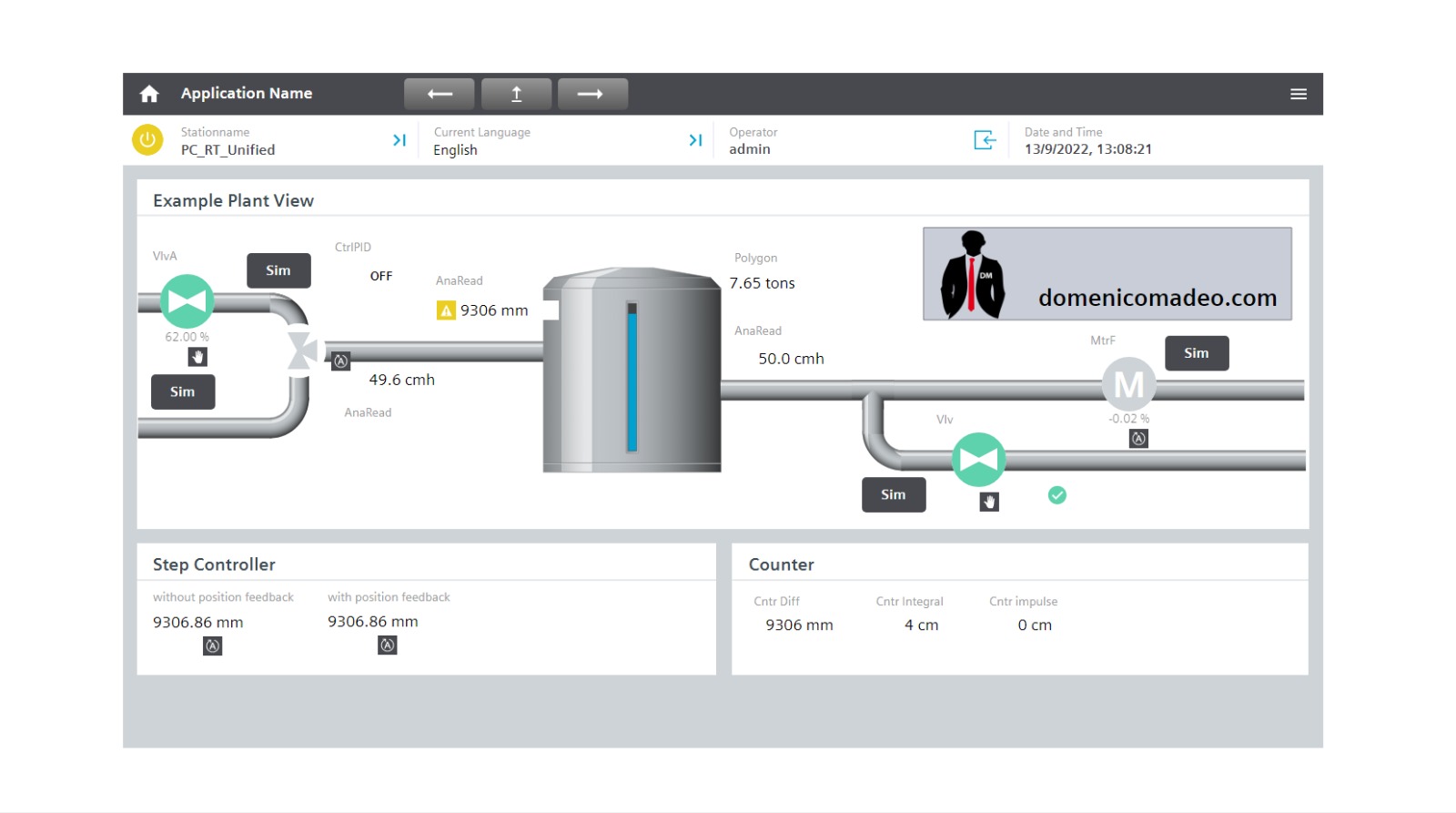Toggle hand mode icon below Vlv valve
The height and width of the screenshot is (813, 1456).
[x=989, y=502]
